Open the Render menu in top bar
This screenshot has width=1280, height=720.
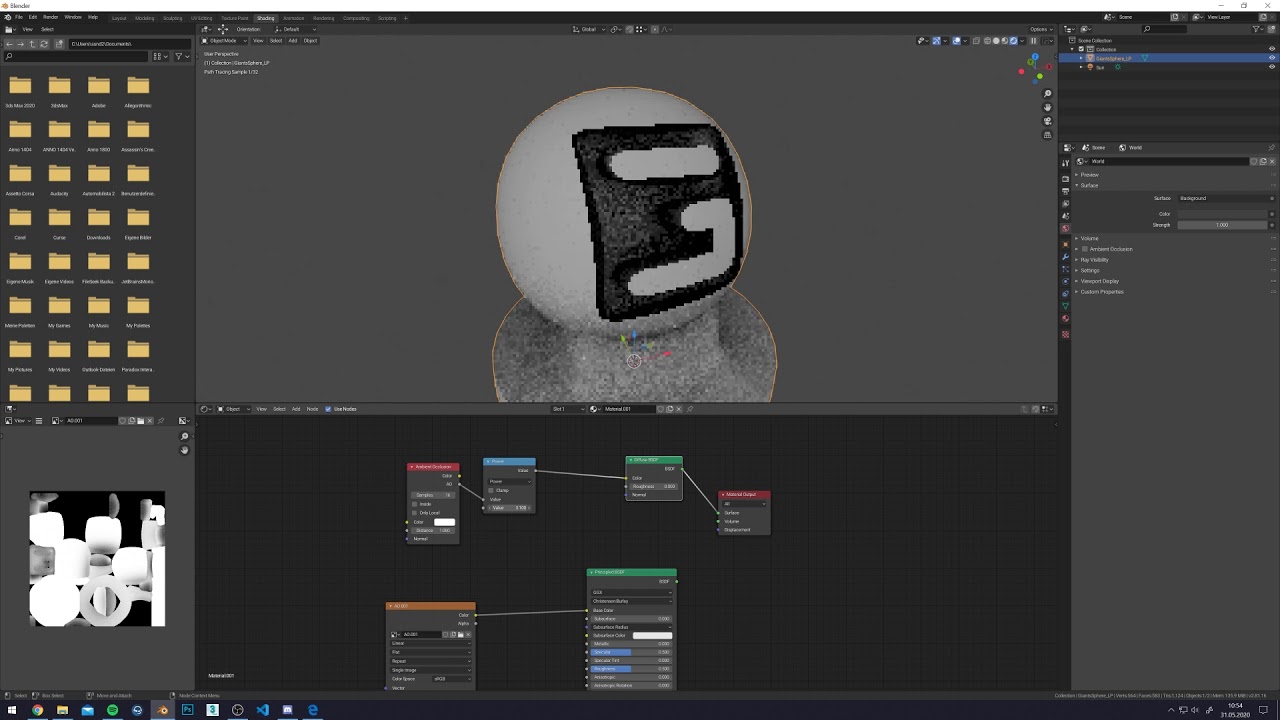coord(50,17)
